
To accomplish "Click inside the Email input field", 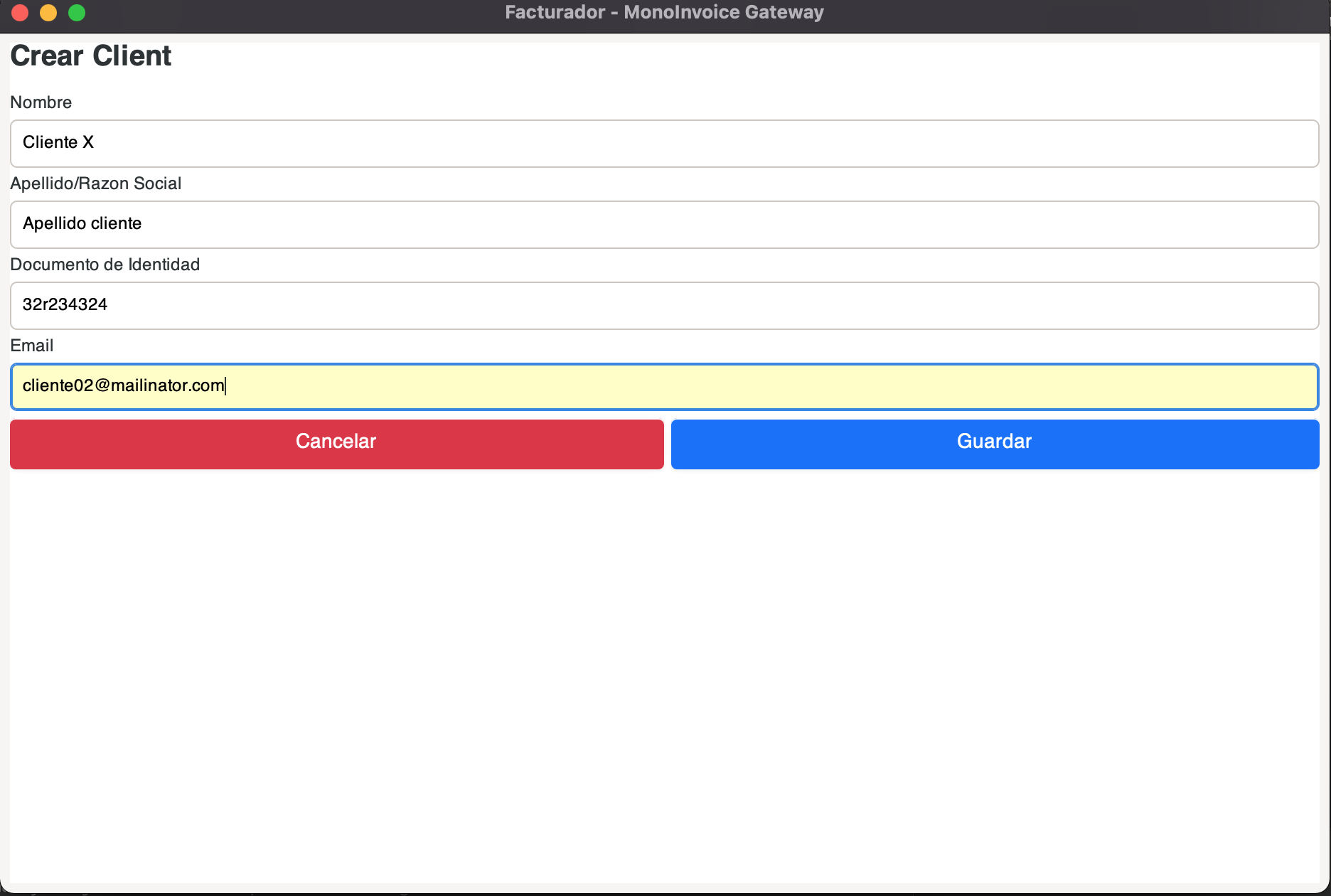I will point(664,387).
